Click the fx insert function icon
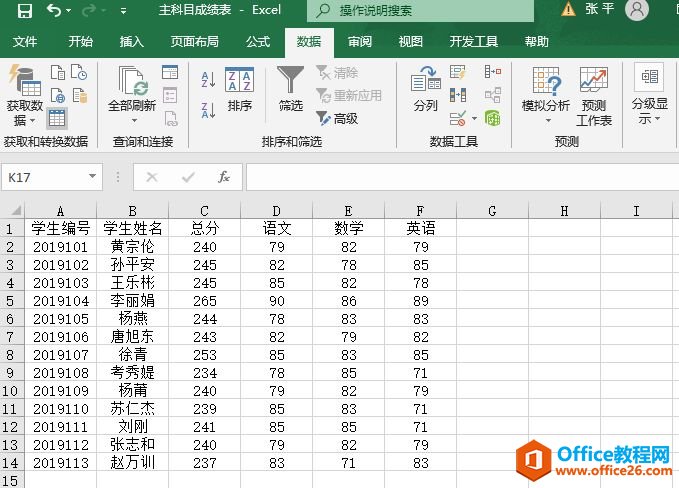 224,177
